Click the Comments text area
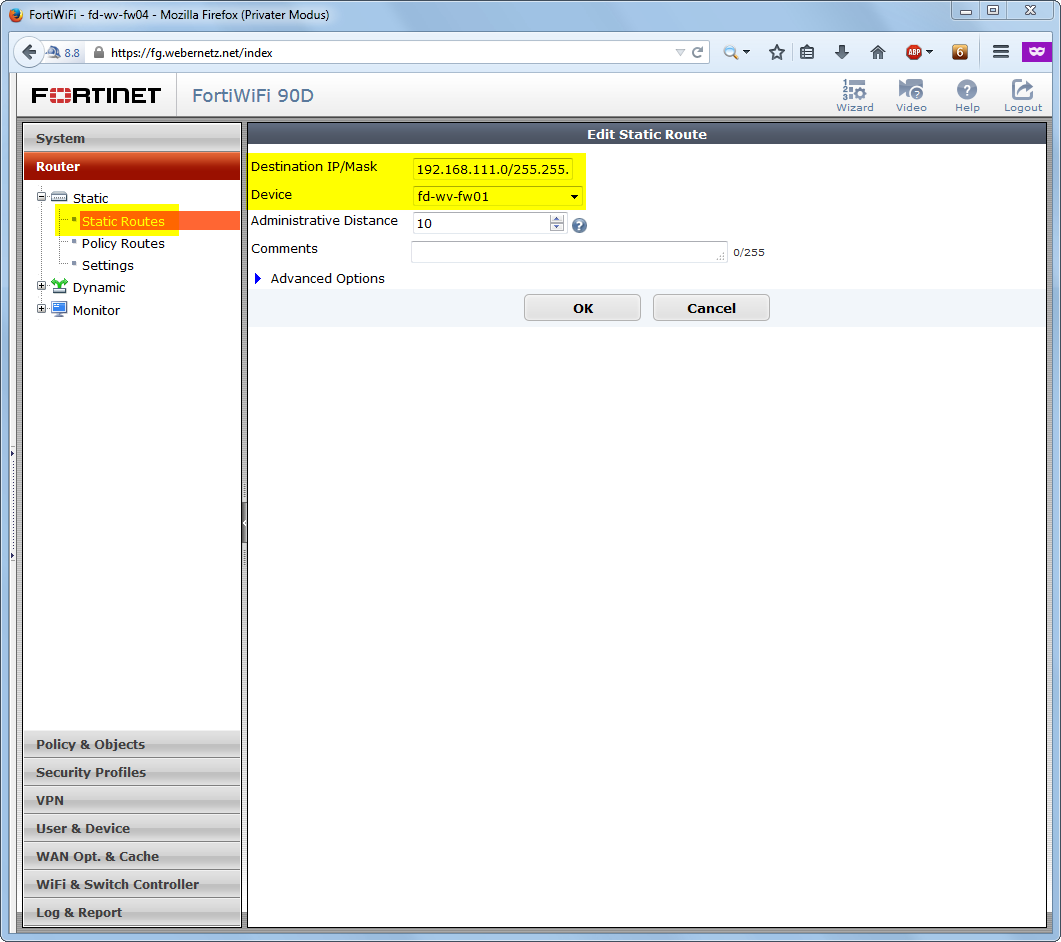Screen dimensions: 1061x942 coord(569,252)
